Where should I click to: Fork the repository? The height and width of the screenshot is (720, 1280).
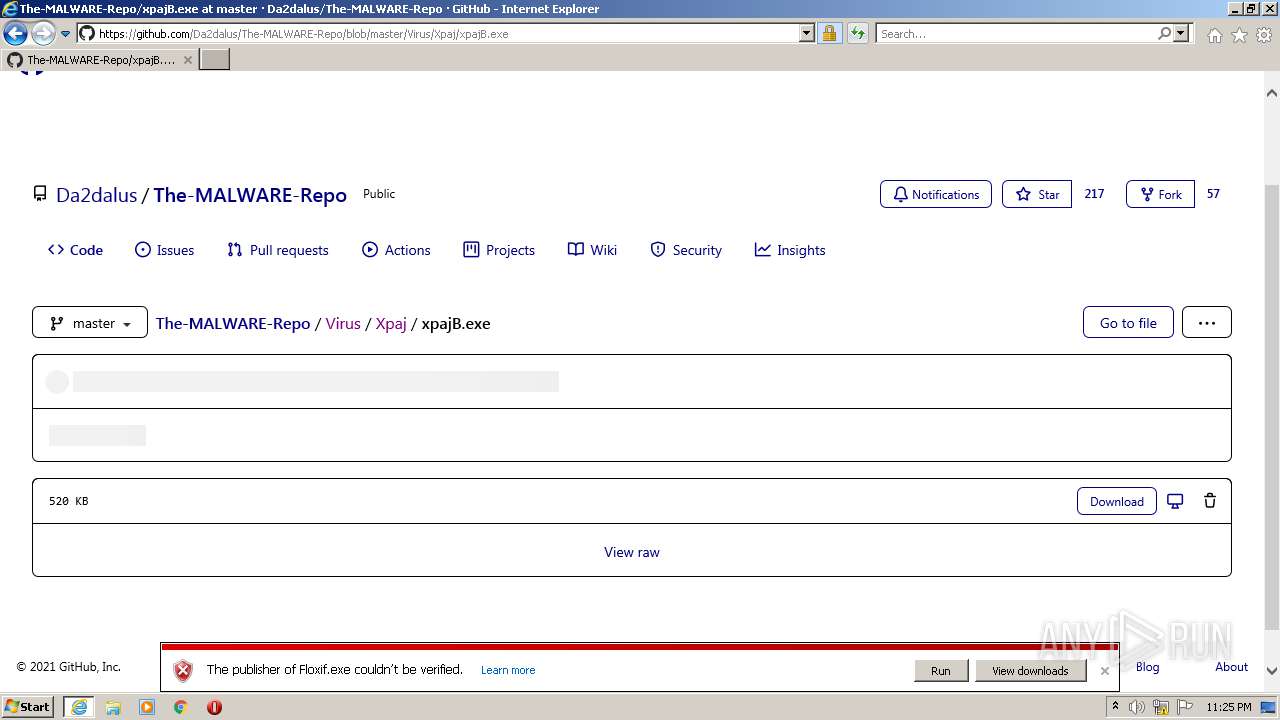1160,194
